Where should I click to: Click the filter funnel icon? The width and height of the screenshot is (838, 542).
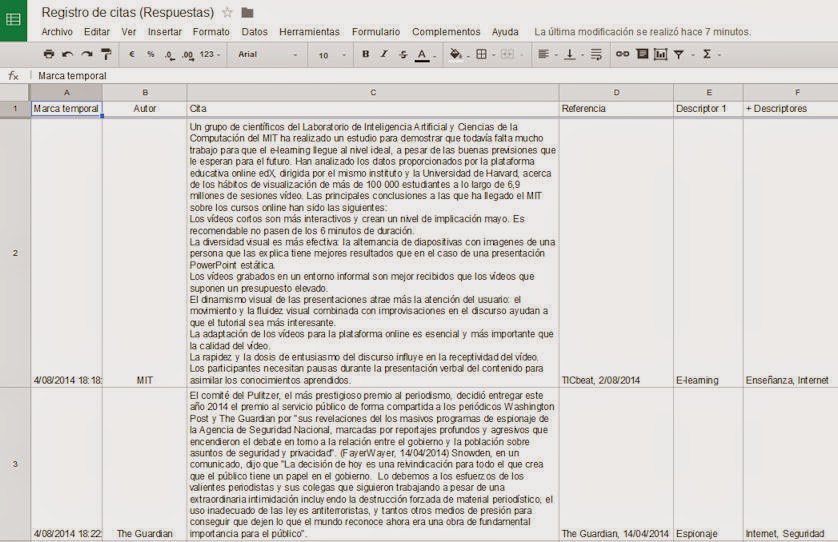tap(679, 55)
